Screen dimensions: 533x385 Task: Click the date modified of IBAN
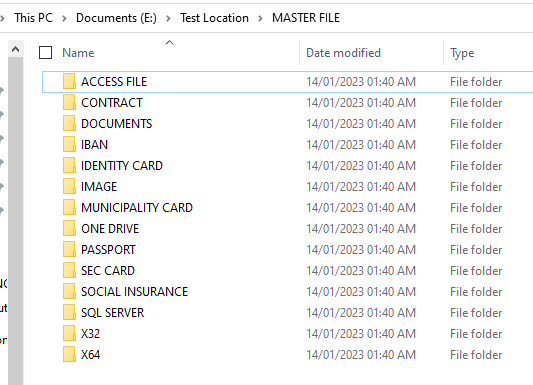coord(361,145)
